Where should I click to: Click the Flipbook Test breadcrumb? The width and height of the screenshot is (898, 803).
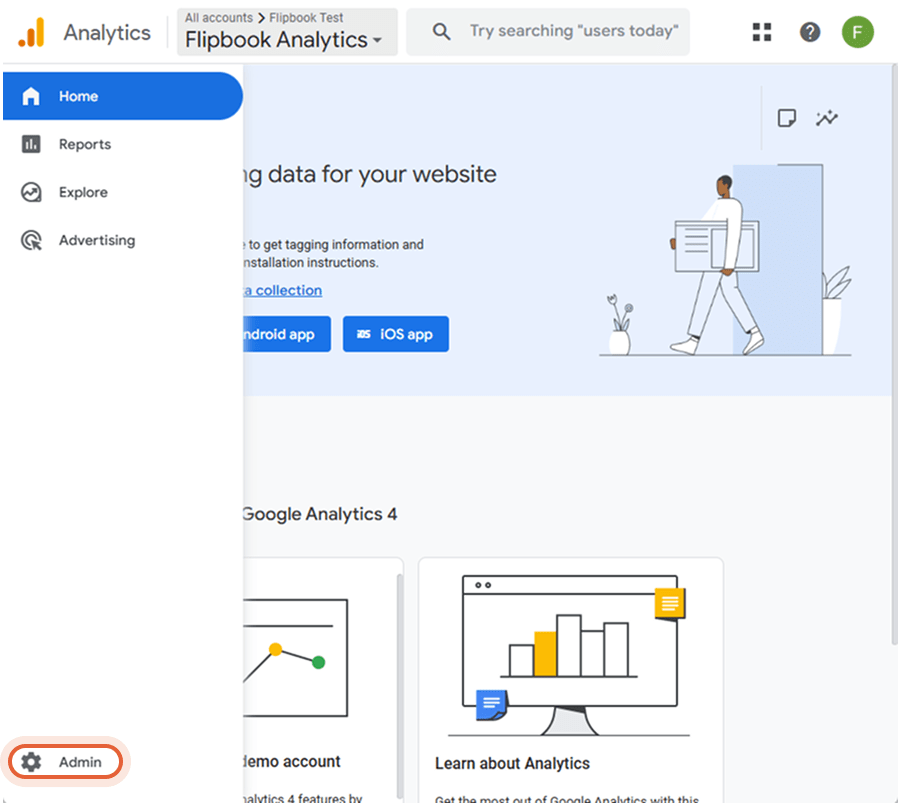pos(306,18)
